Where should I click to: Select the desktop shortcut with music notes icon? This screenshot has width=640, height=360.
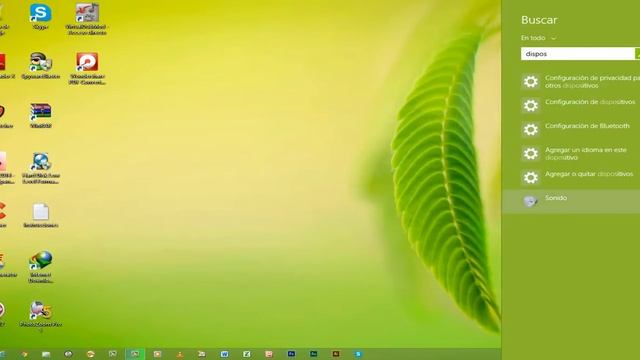(87, 19)
